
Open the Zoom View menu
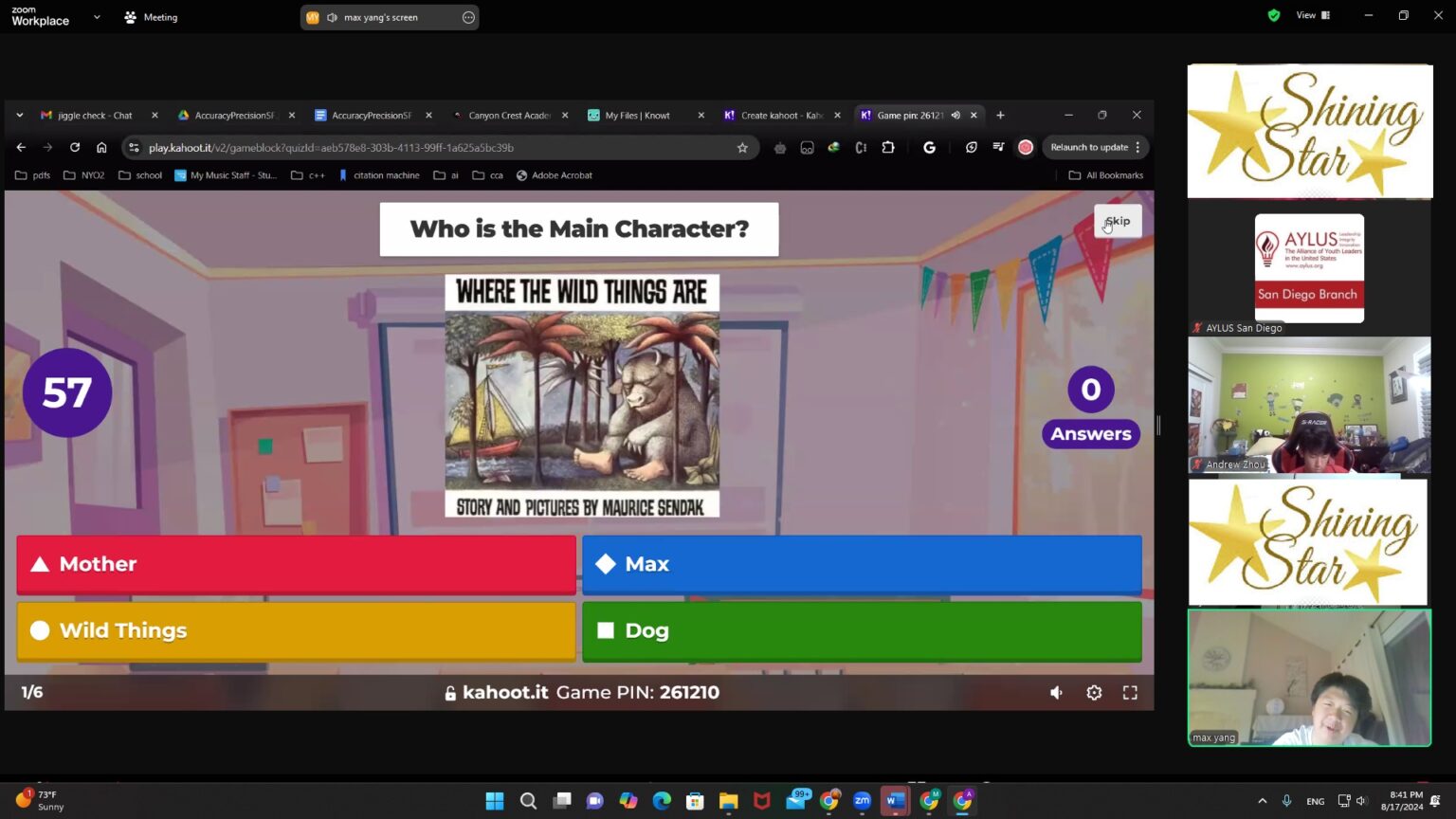(1313, 15)
